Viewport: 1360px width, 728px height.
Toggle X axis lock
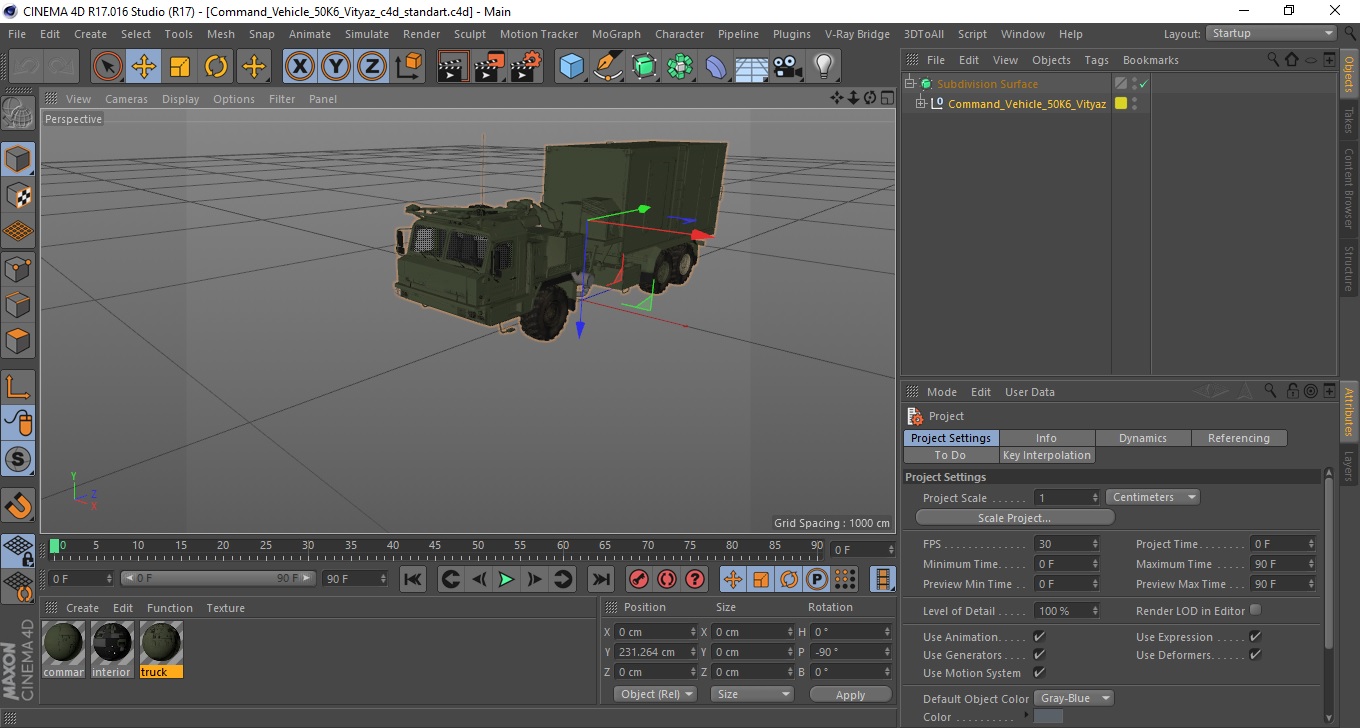299,67
